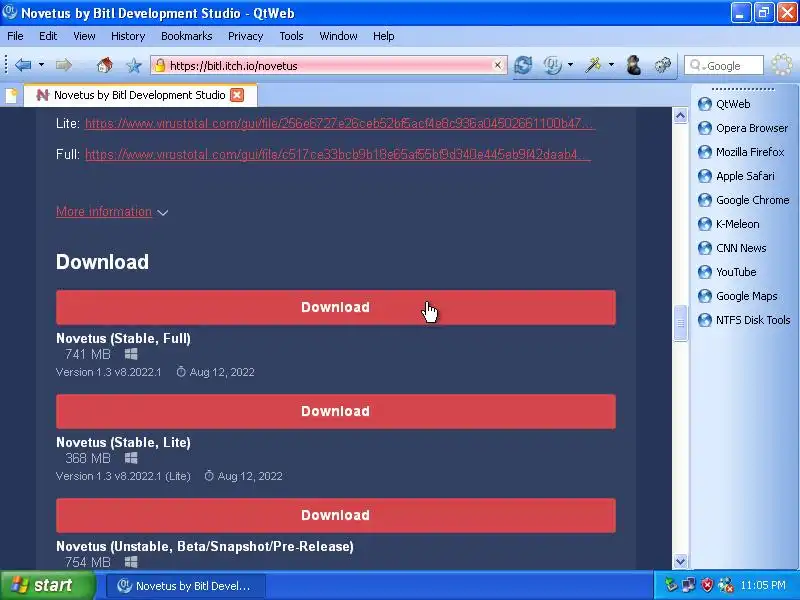Click the Forward navigation arrow
Viewport: 800px width, 600px height.
point(64,65)
